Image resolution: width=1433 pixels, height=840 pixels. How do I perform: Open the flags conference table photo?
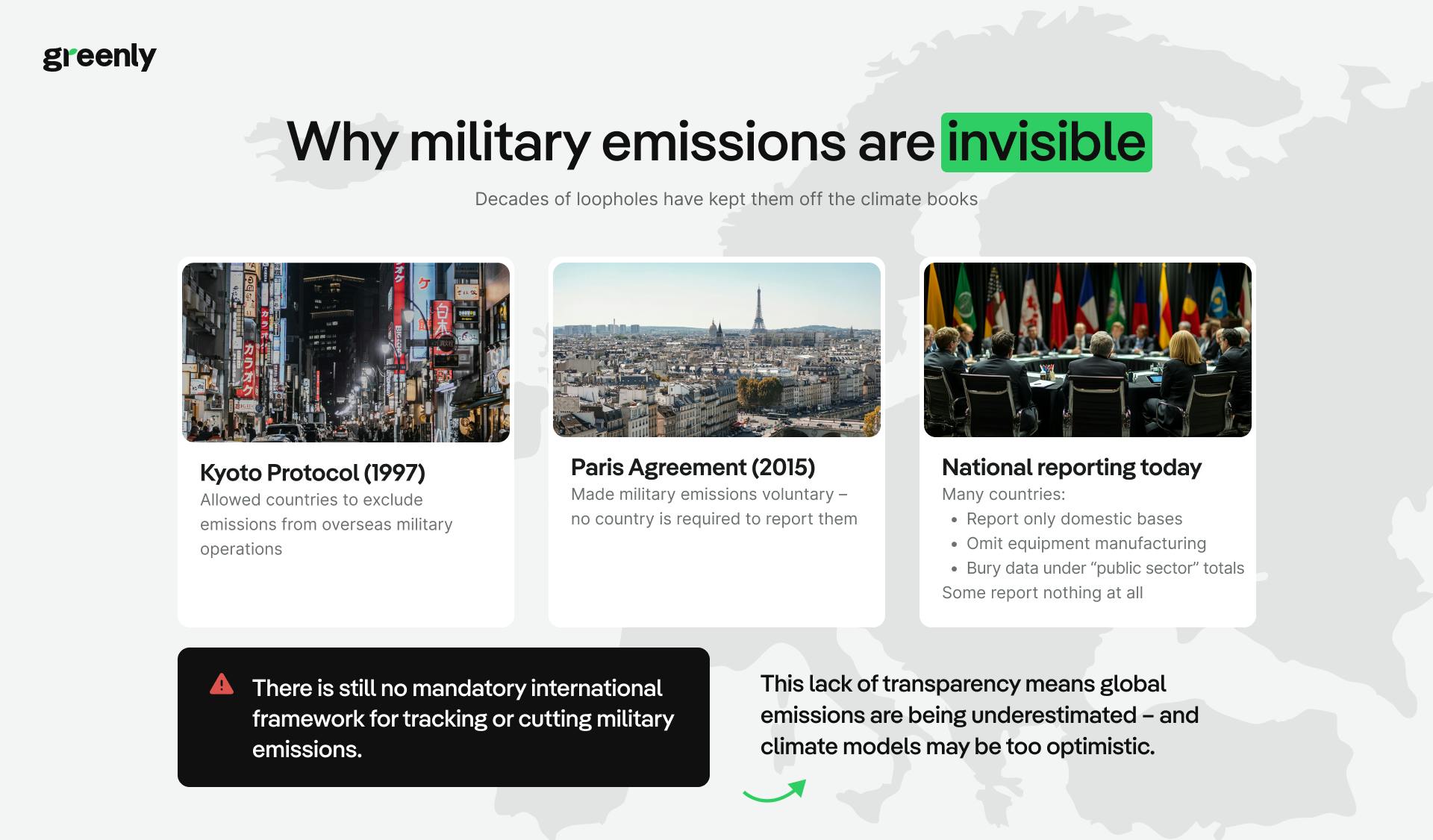(1087, 349)
